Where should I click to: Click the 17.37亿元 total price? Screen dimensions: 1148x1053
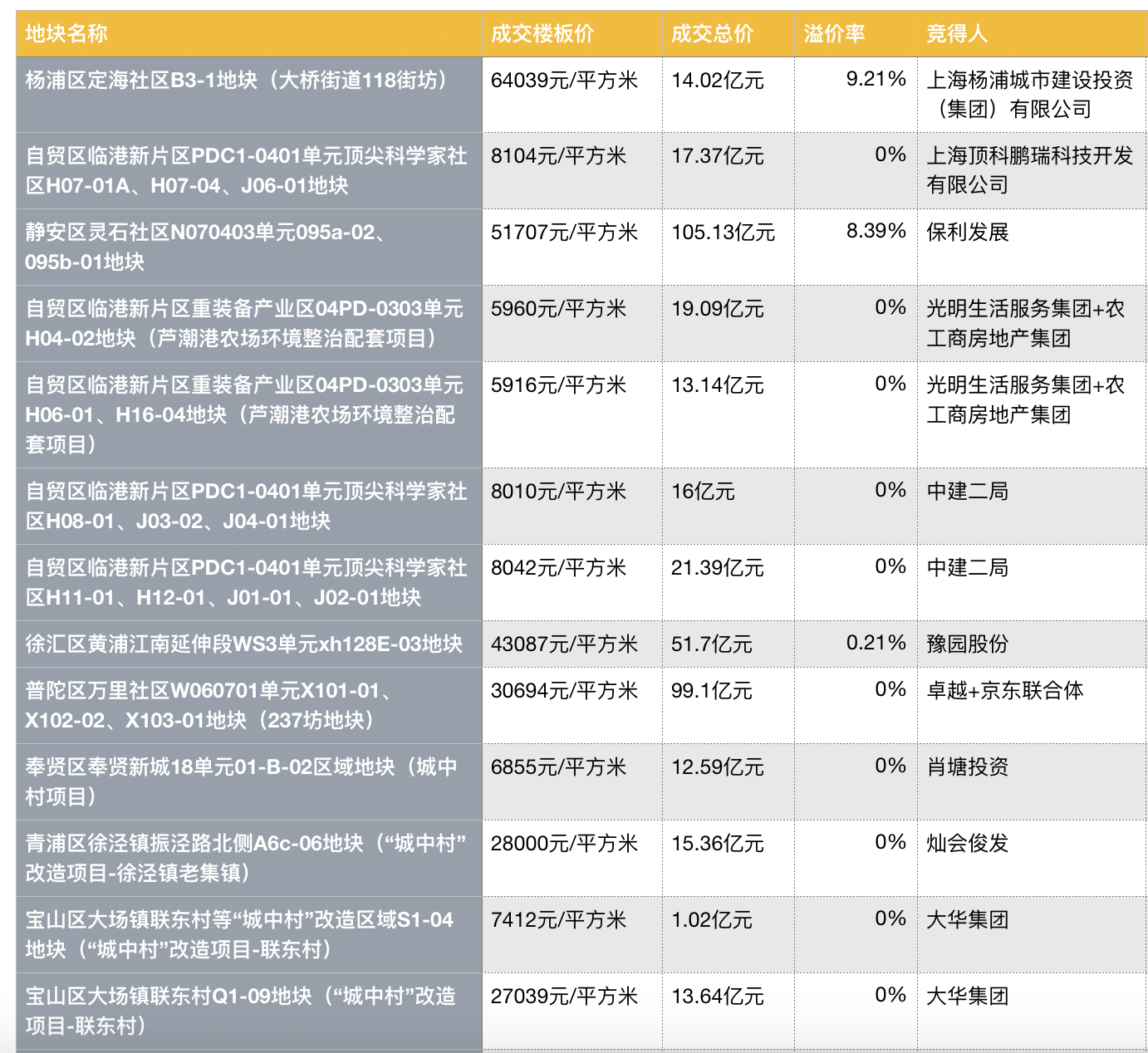[718, 156]
